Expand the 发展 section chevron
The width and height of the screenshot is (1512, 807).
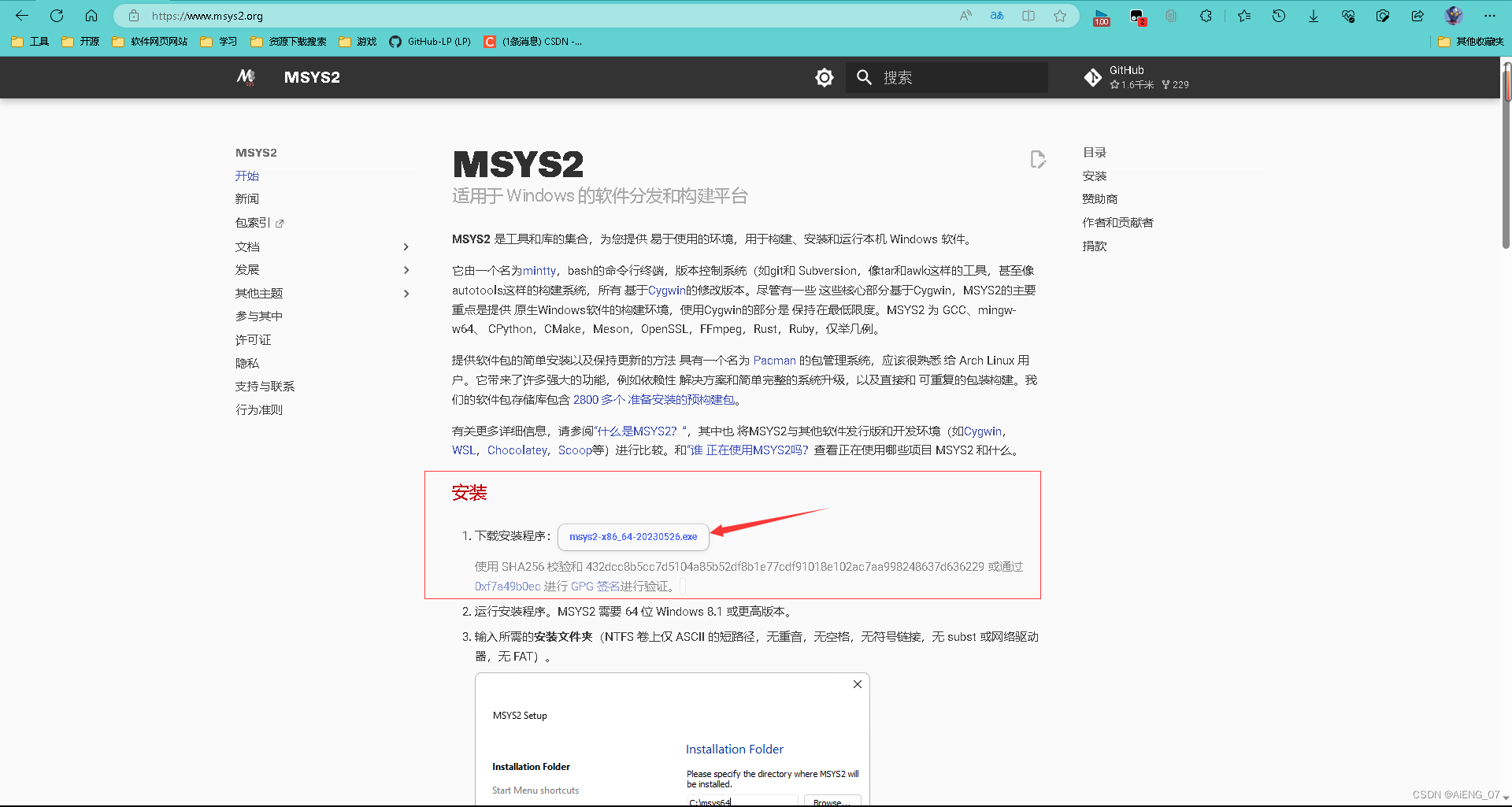(406, 270)
